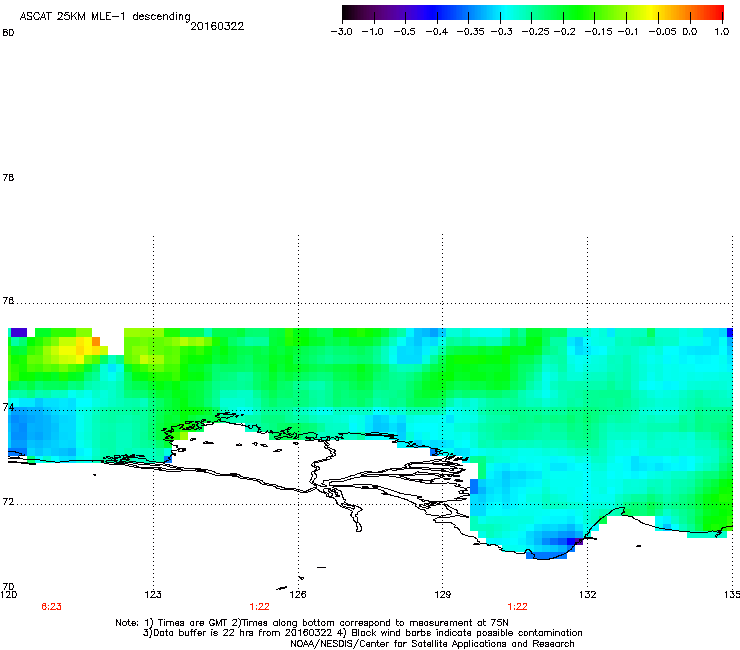Screen dimensions: 740x650
Task: Click the longitude label '132' on bottom axis
Action: tap(588, 594)
